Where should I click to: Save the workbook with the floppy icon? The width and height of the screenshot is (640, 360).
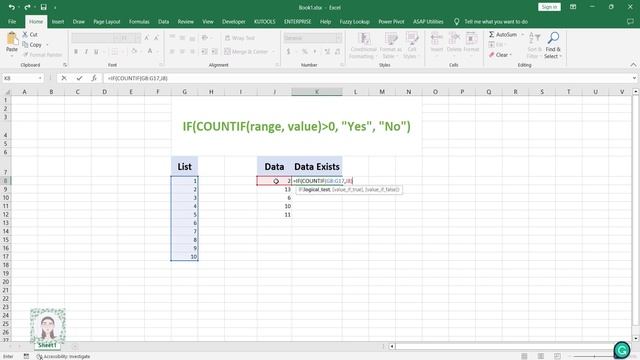coord(43,7)
